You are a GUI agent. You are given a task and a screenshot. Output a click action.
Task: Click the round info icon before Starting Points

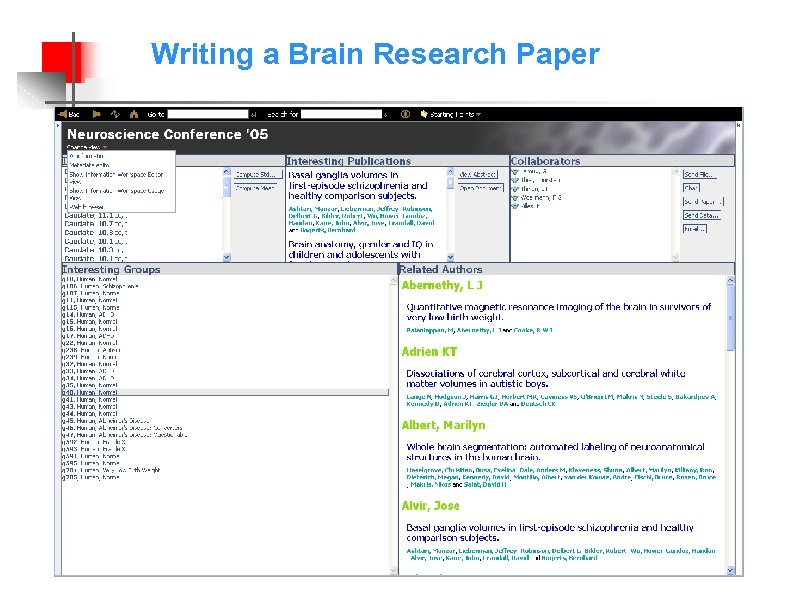coord(405,114)
